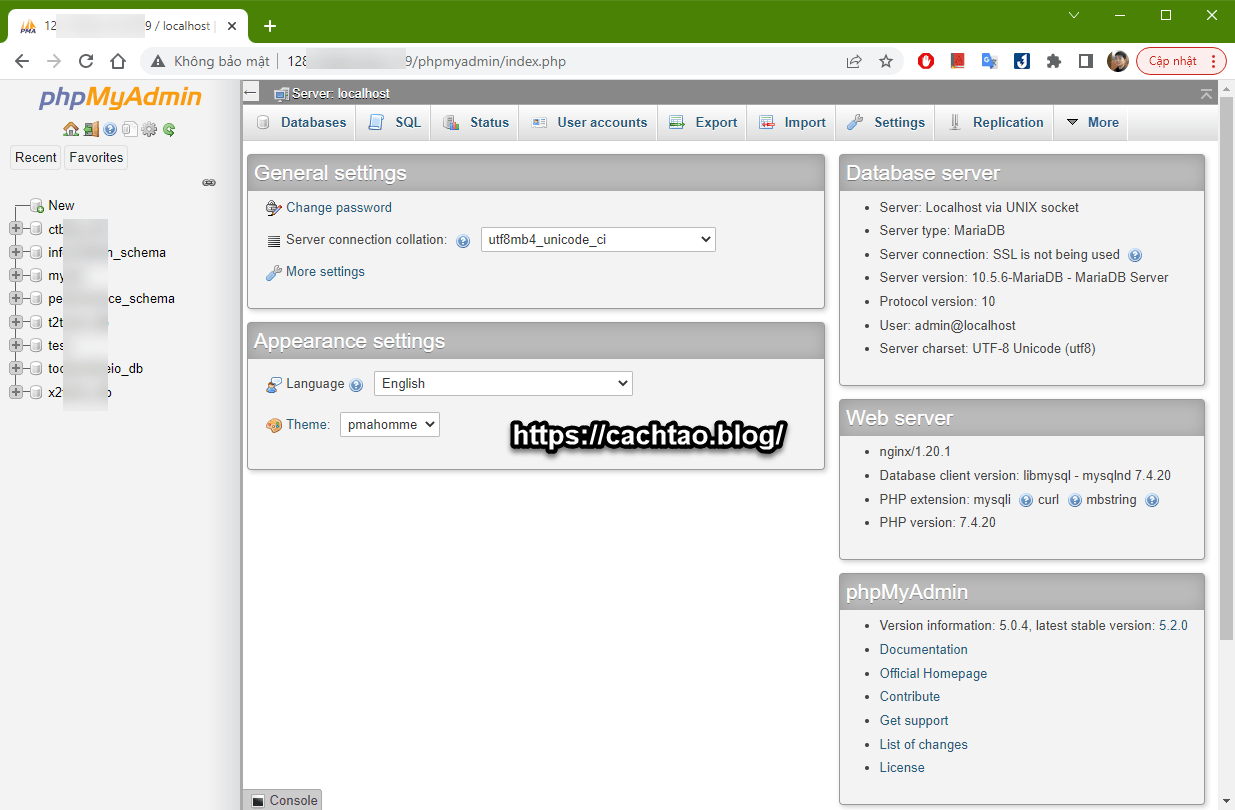
Task: Open the Get support link
Action: click(914, 721)
